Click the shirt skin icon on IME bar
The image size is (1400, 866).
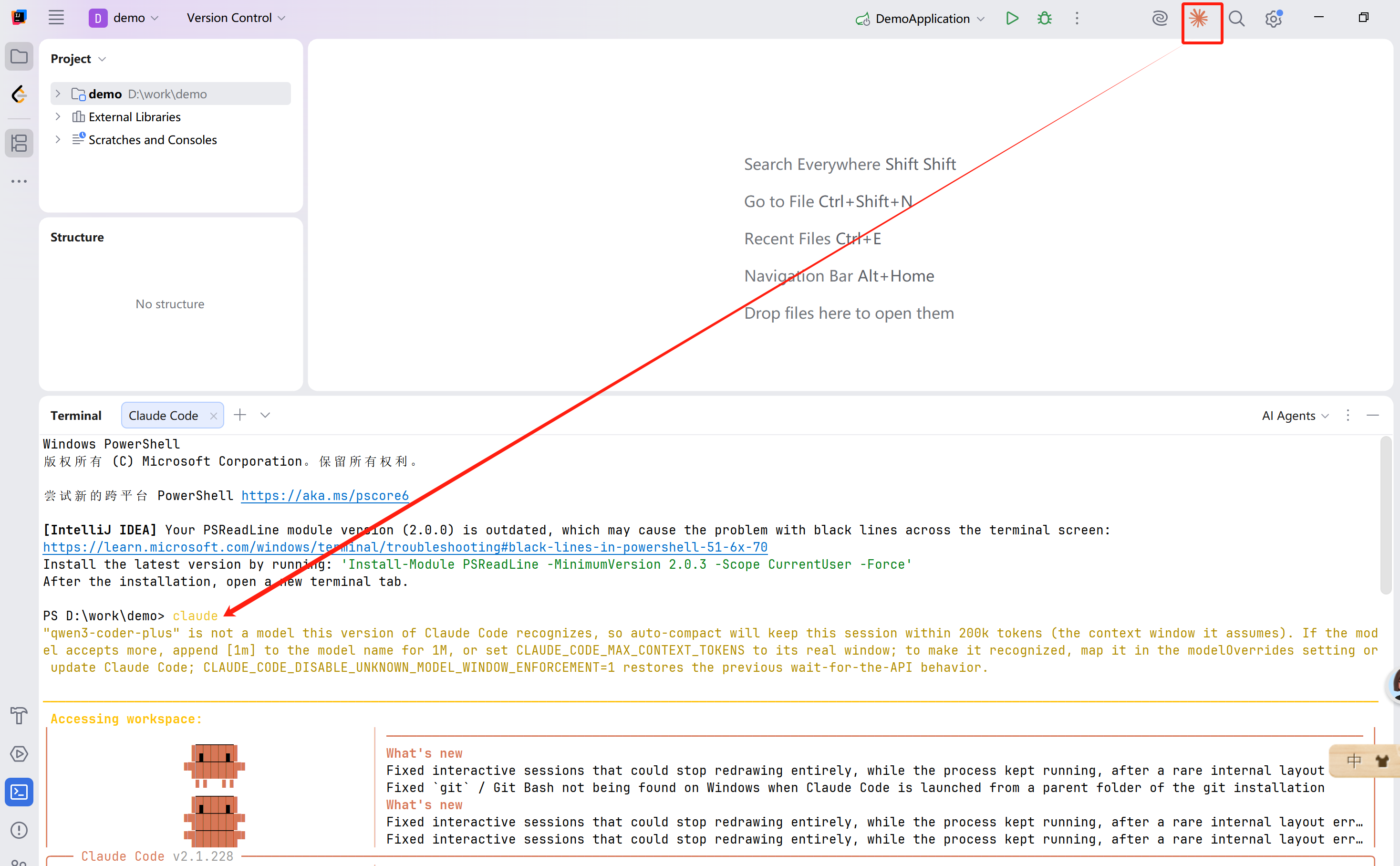(x=1382, y=761)
